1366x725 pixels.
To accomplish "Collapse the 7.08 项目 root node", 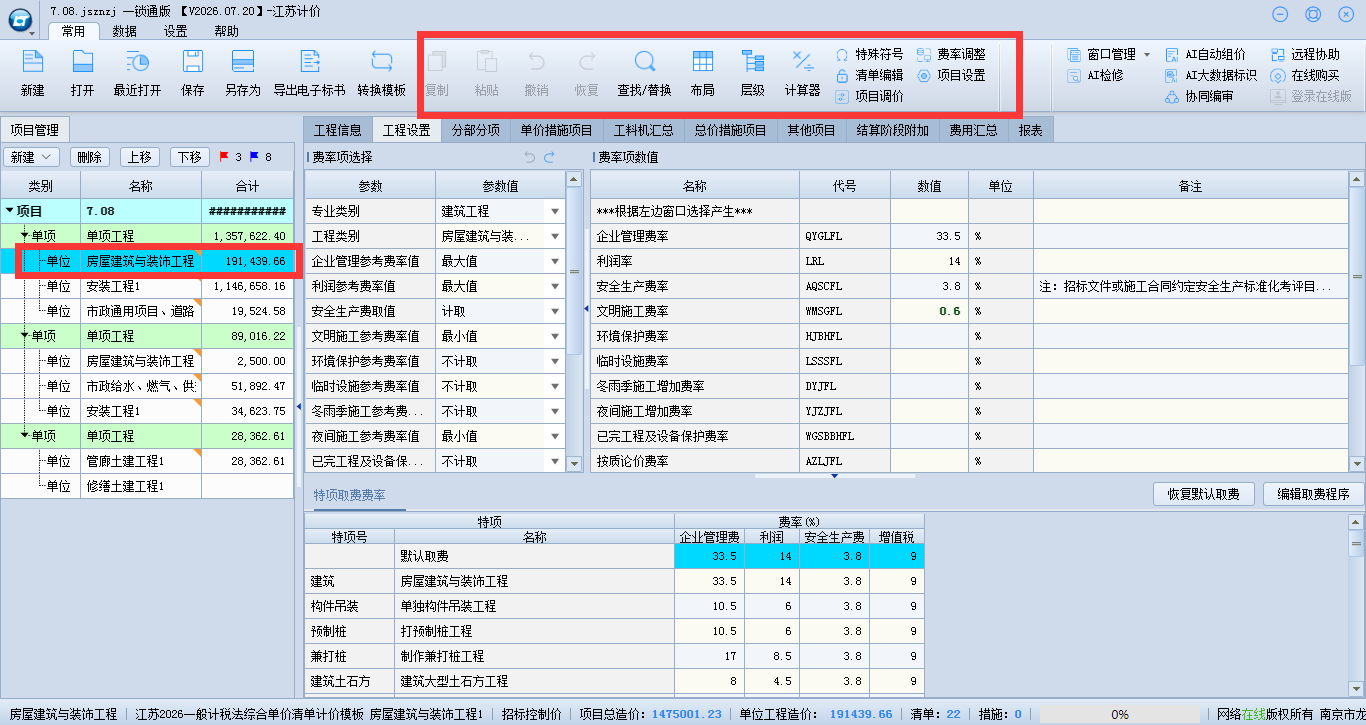I will pos(10,211).
